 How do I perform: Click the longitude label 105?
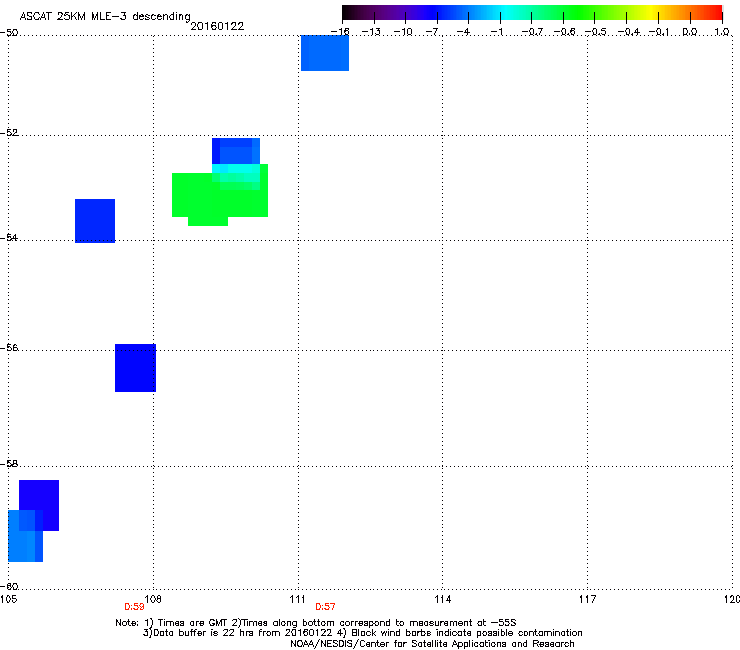[8, 599]
